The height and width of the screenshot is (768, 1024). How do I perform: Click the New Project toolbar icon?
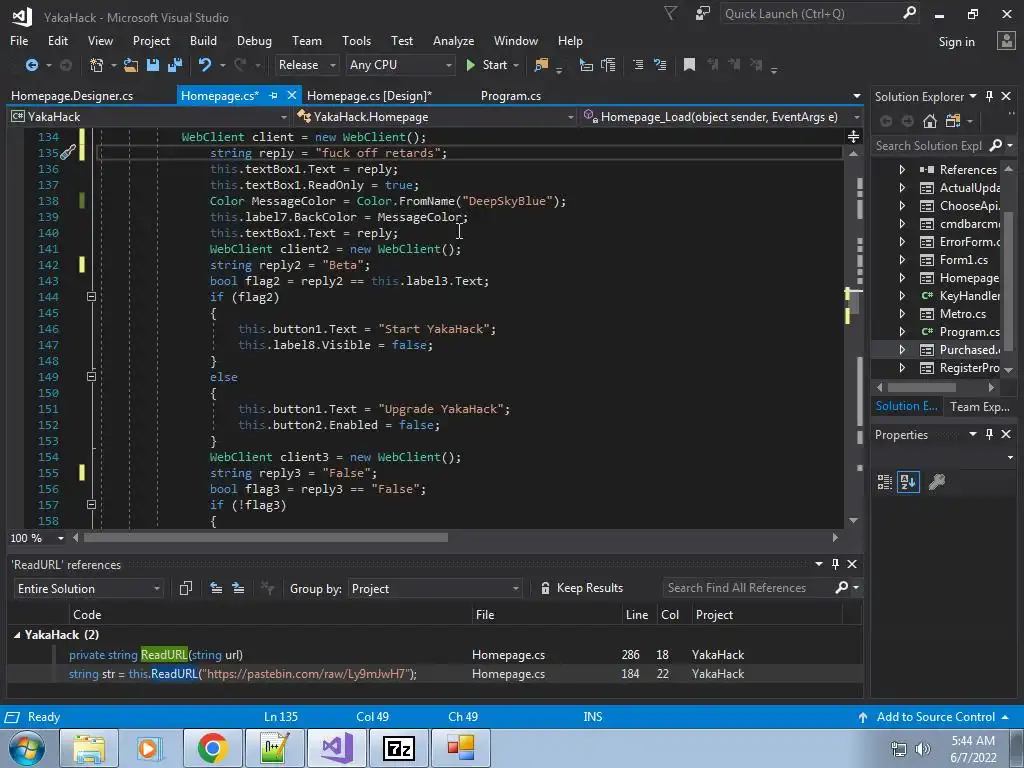coord(97,65)
